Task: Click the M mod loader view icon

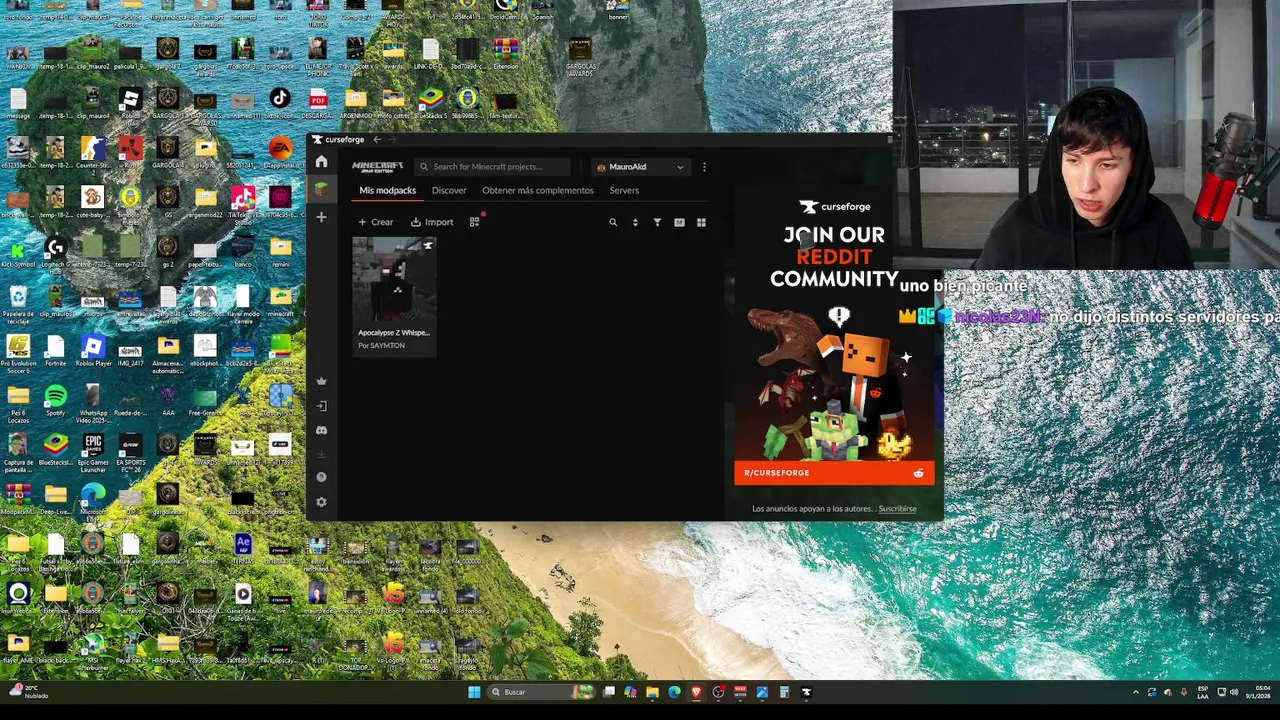Action: click(679, 222)
